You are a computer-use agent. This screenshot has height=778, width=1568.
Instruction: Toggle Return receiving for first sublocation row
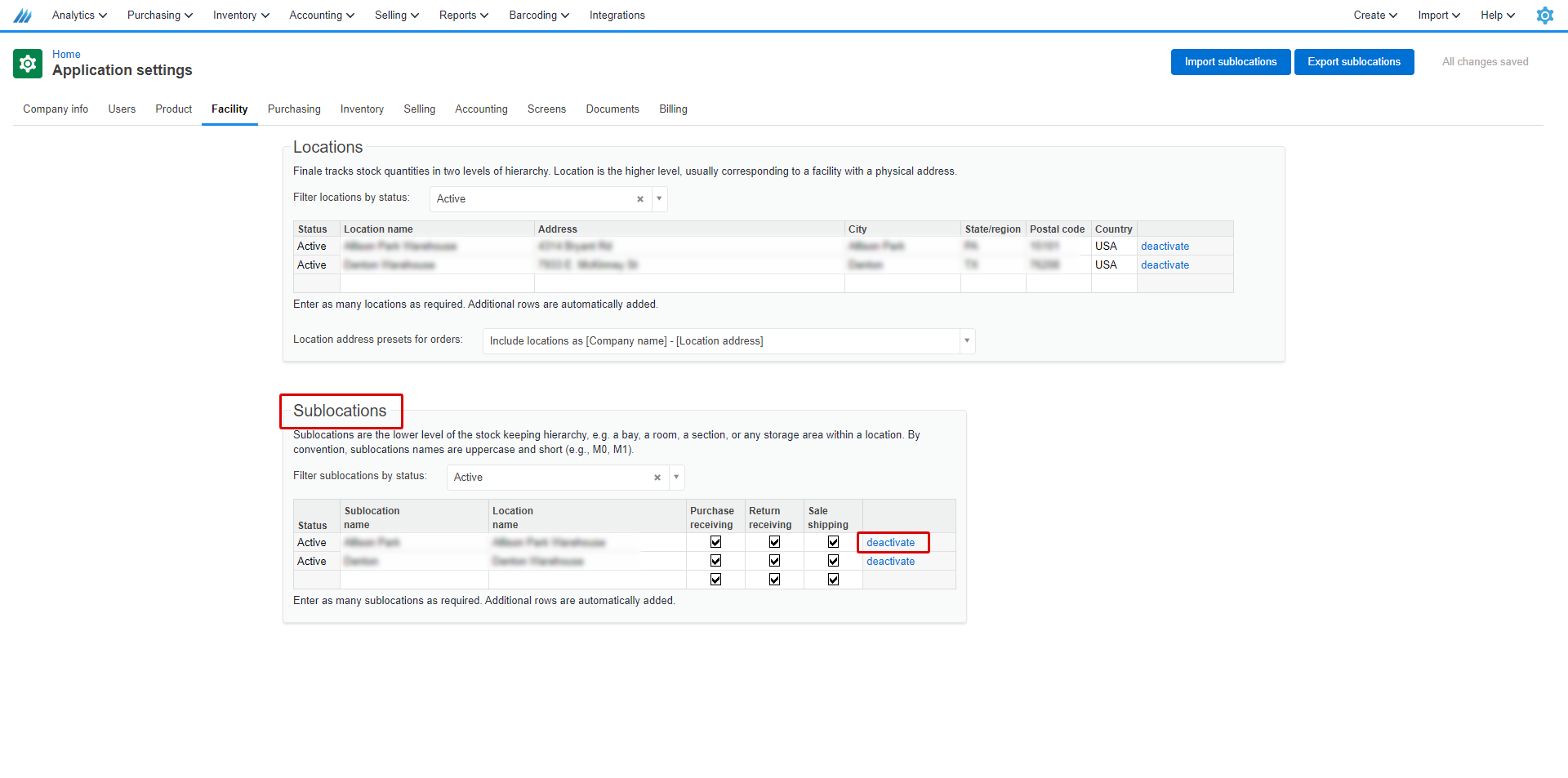point(775,542)
